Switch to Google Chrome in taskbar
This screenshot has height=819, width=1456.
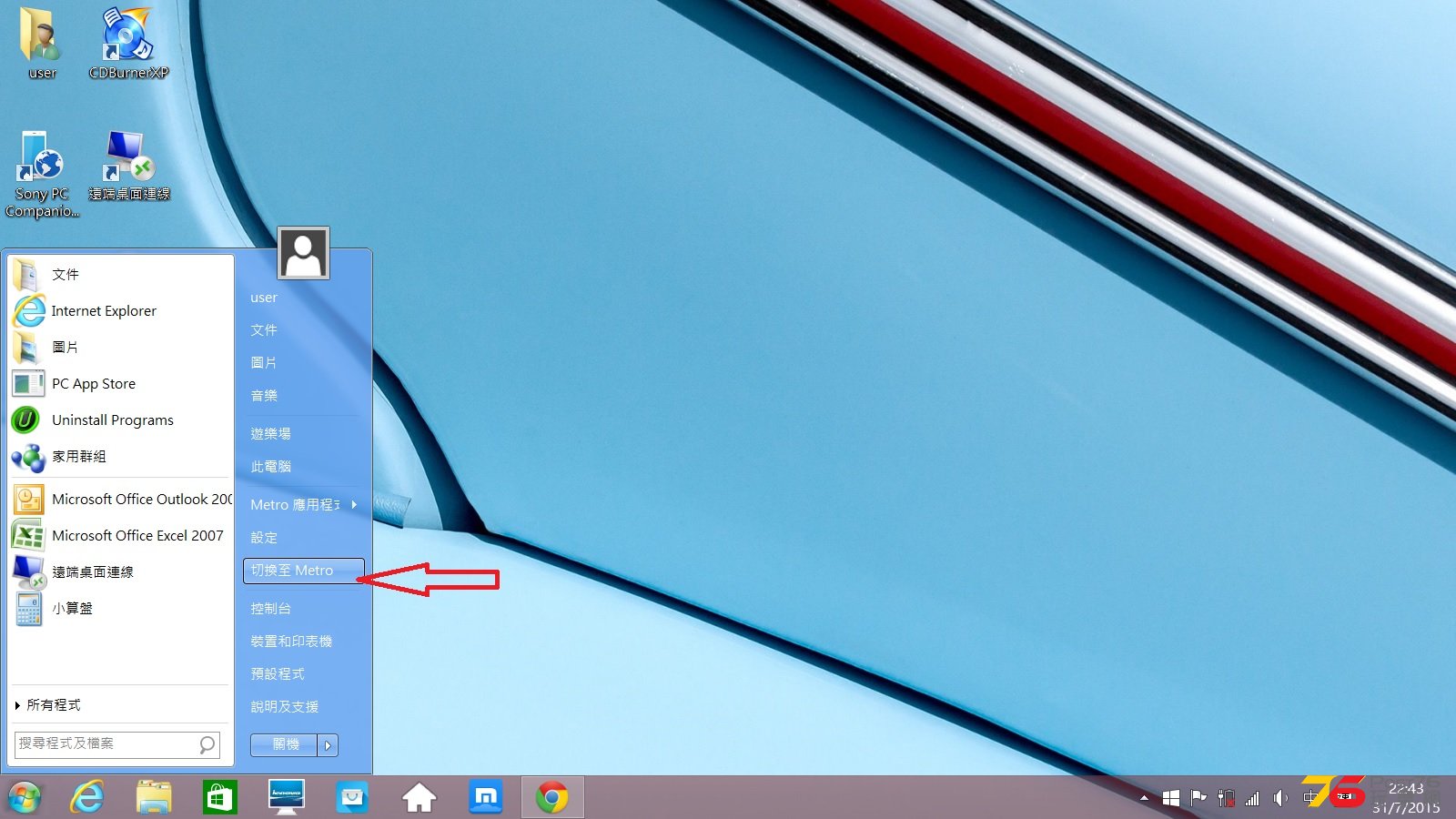click(x=551, y=798)
